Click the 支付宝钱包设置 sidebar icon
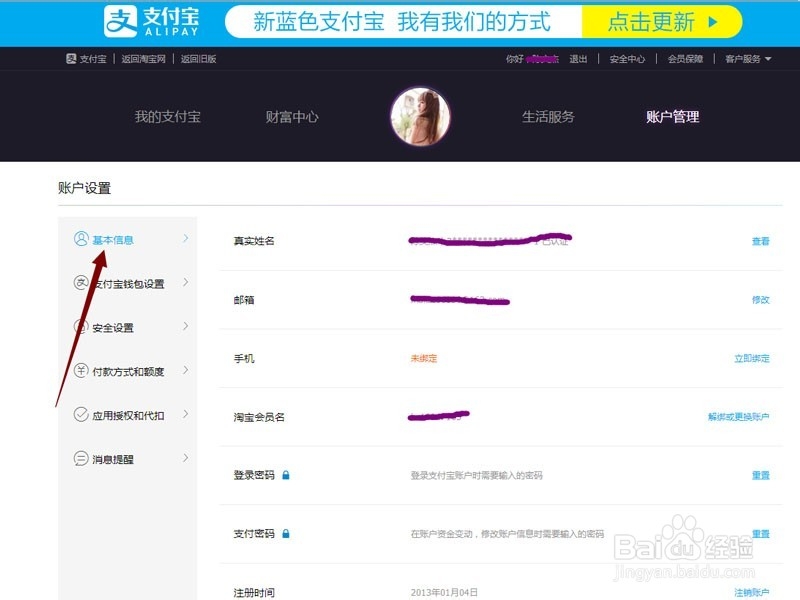Viewport: 800px width, 600px height. (81, 282)
